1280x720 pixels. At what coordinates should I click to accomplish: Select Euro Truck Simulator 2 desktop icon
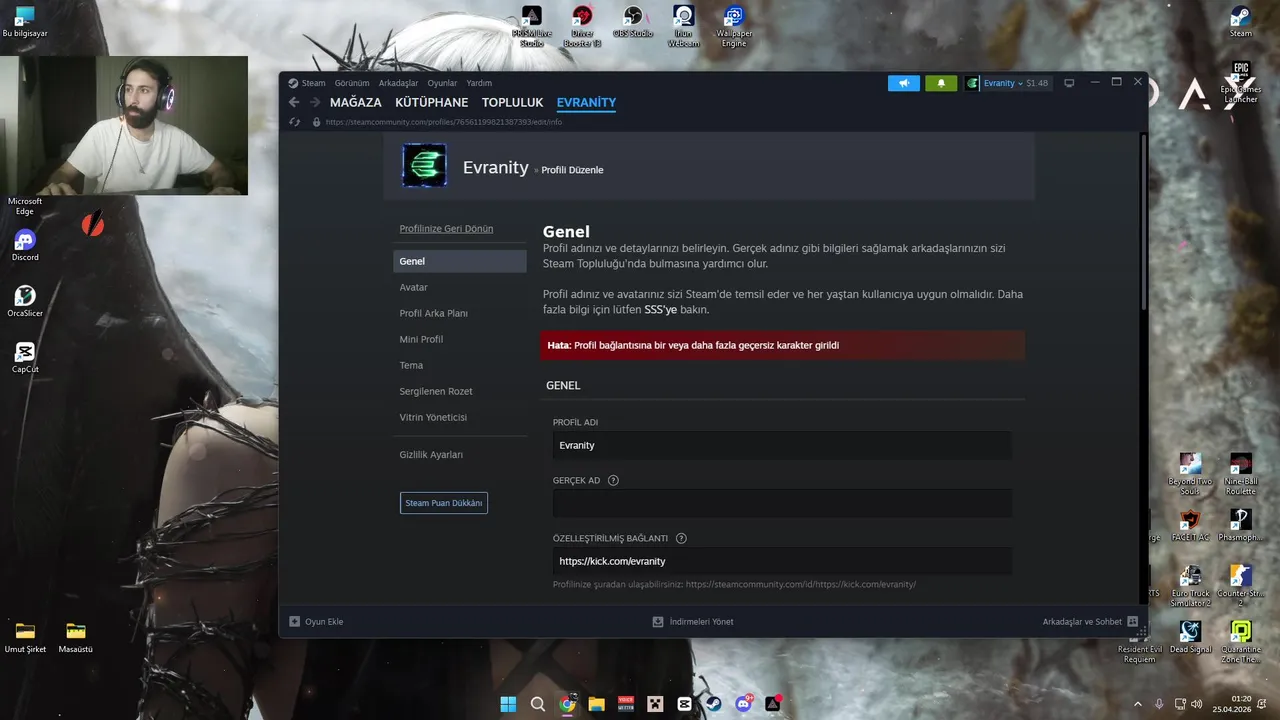click(x=1190, y=586)
